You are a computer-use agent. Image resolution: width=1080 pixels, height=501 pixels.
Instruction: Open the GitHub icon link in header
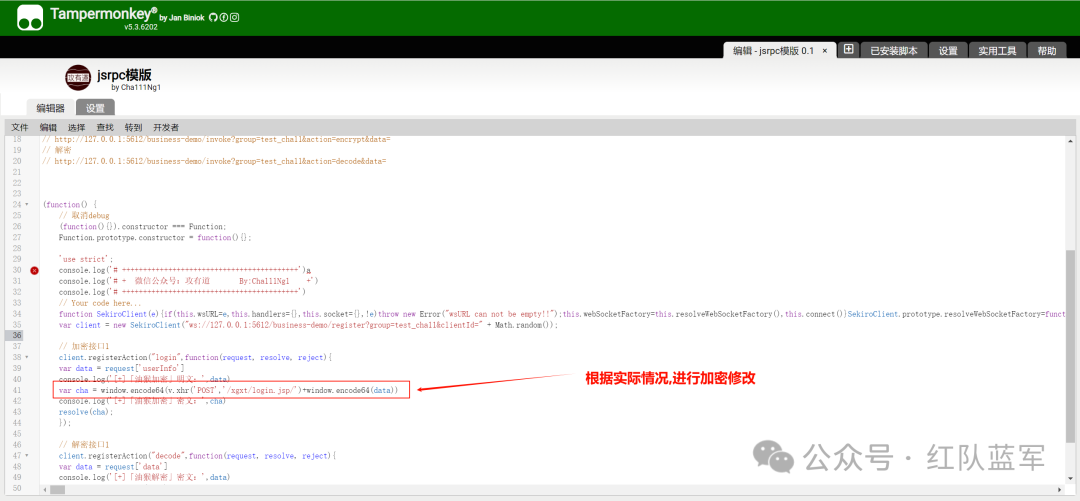214,18
